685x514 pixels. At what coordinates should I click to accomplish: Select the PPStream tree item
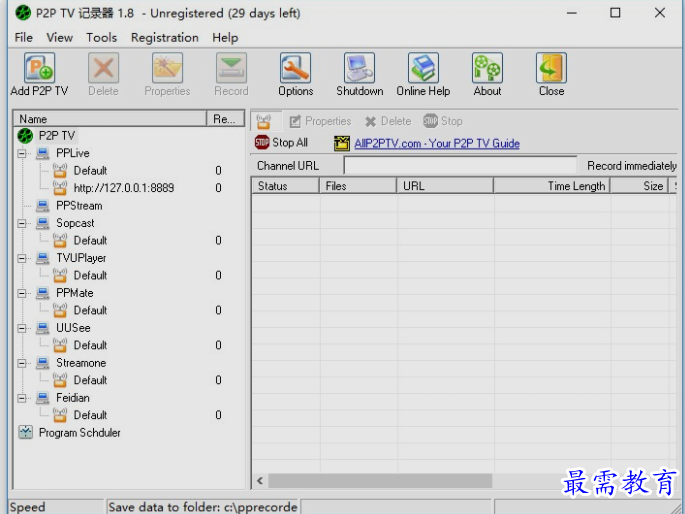click(x=79, y=206)
